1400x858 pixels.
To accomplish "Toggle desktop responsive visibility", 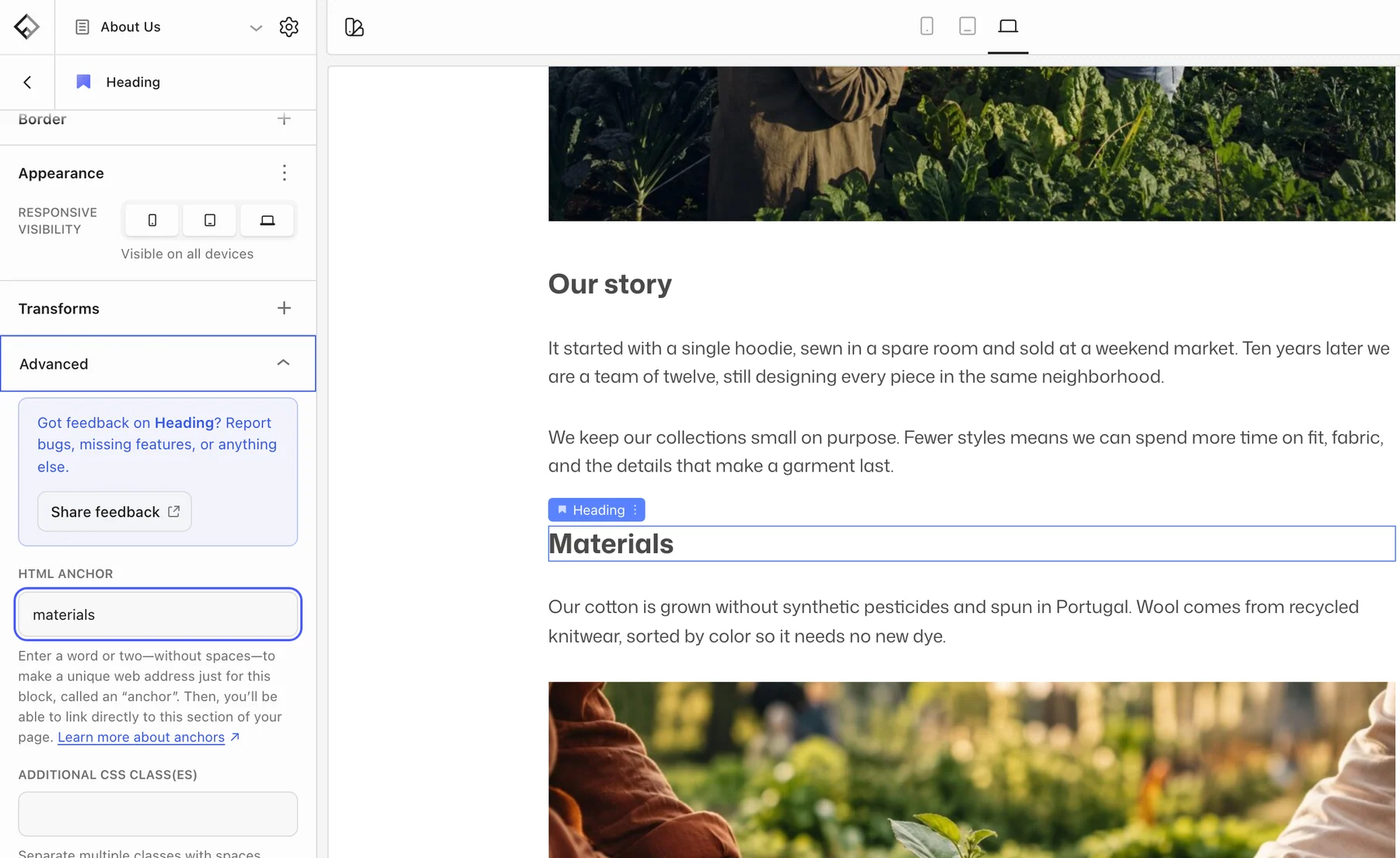I will tap(267, 220).
